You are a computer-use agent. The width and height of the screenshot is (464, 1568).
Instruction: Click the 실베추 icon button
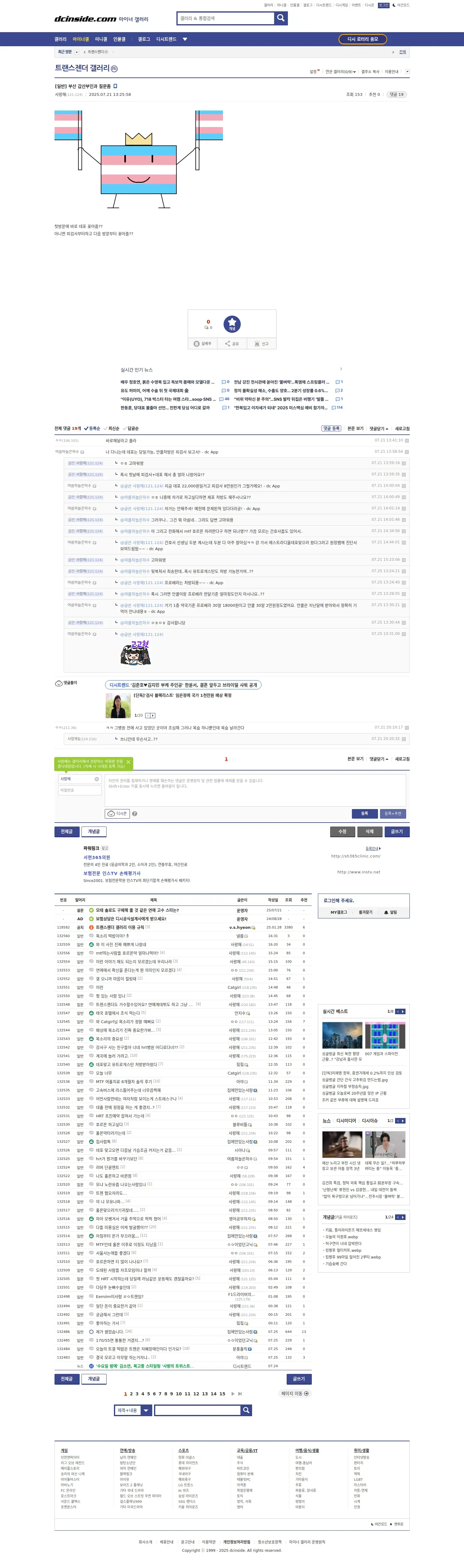coord(203,343)
